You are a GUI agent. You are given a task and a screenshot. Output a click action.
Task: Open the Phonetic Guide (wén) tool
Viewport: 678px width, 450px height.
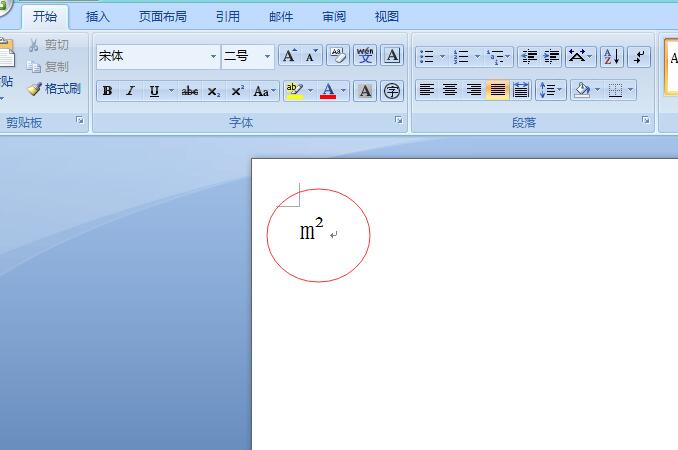coord(365,56)
